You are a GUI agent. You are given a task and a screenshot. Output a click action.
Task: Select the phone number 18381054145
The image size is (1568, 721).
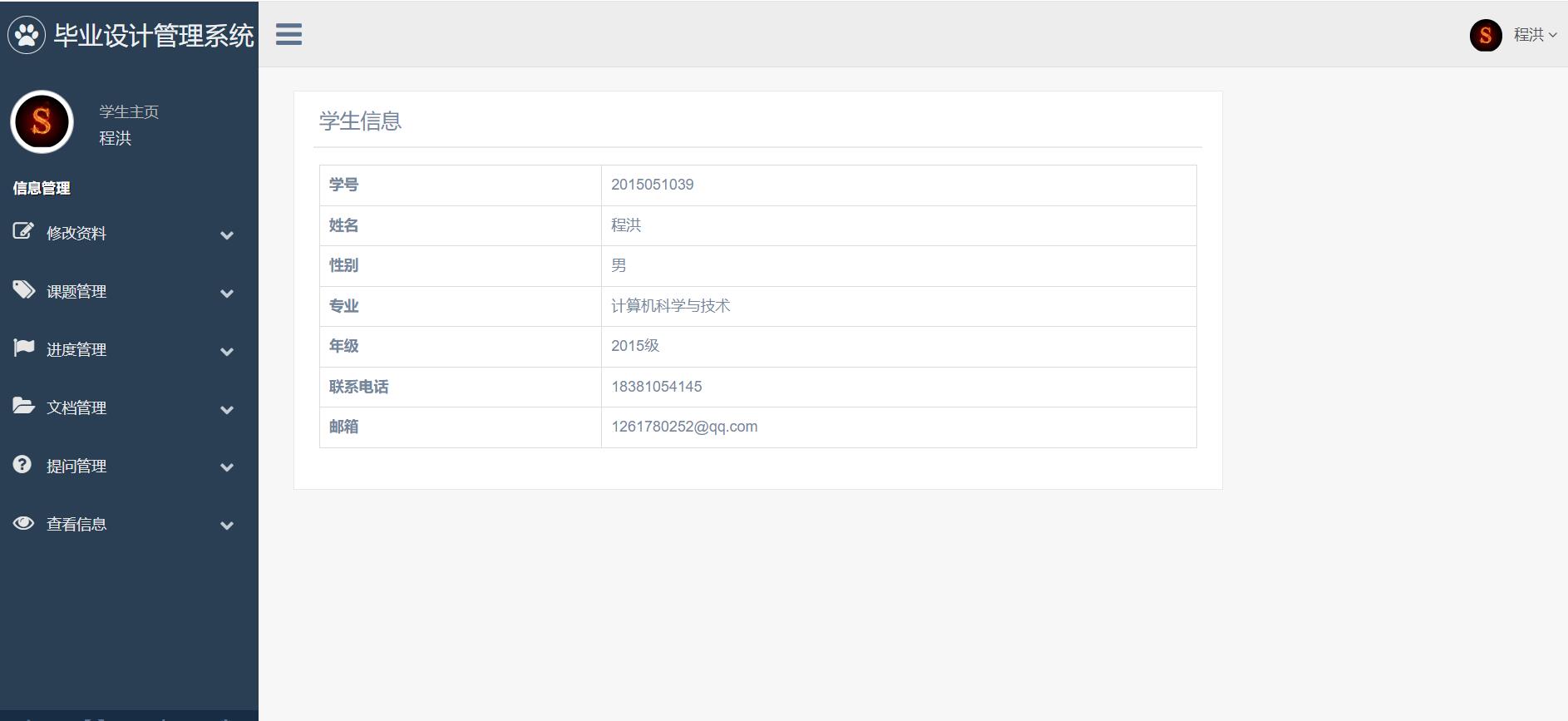657,387
